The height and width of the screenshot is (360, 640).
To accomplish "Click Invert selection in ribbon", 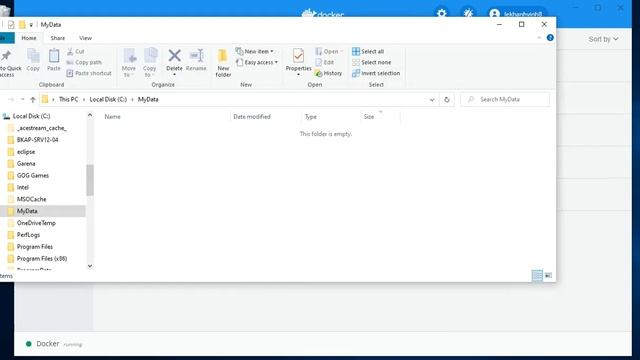I will pyautogui.click(x=376, y=73).
